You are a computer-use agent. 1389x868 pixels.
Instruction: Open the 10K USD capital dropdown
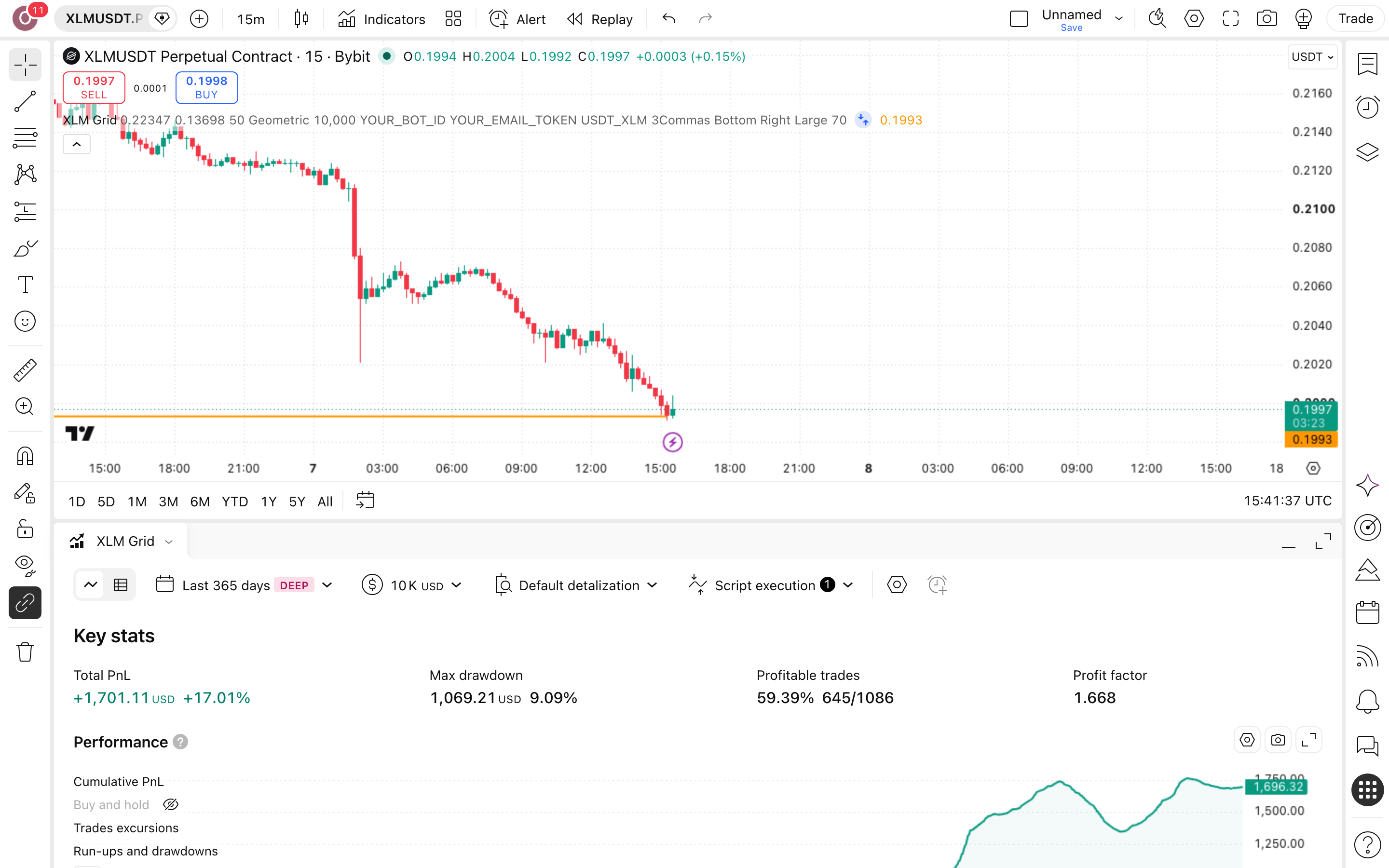point(412,585)
